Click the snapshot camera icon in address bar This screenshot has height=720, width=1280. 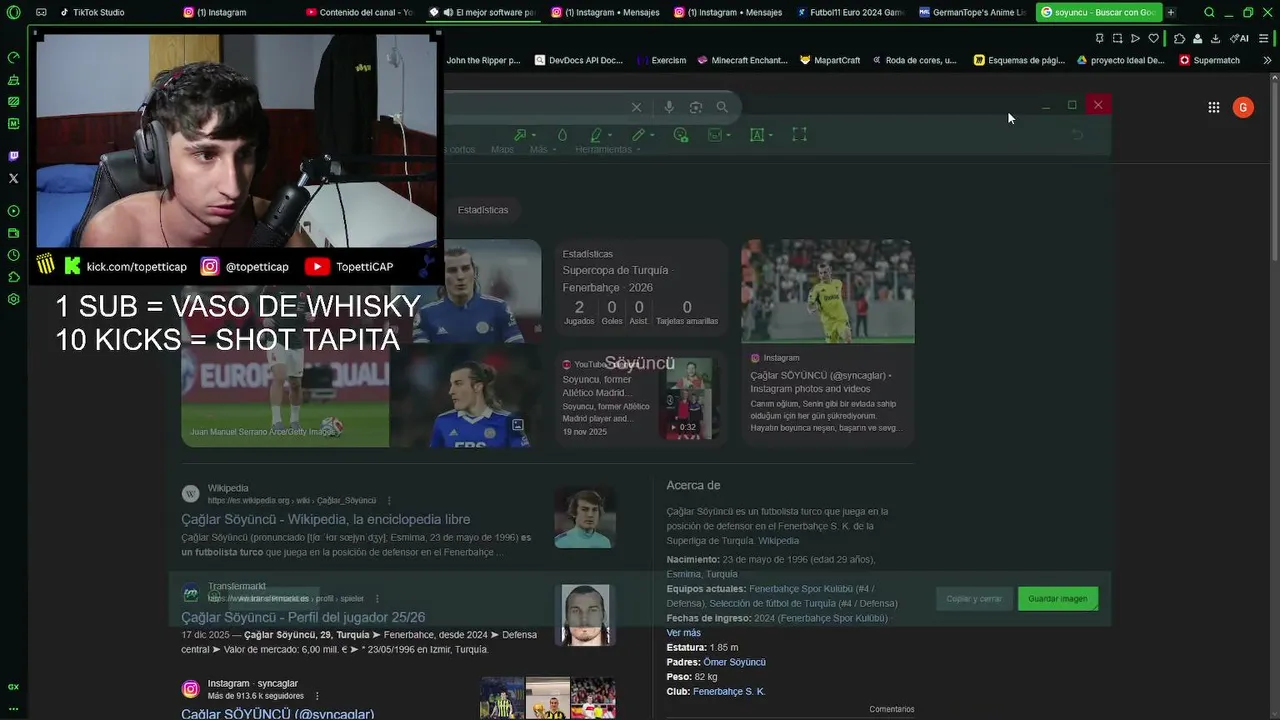click(1117, 38)
